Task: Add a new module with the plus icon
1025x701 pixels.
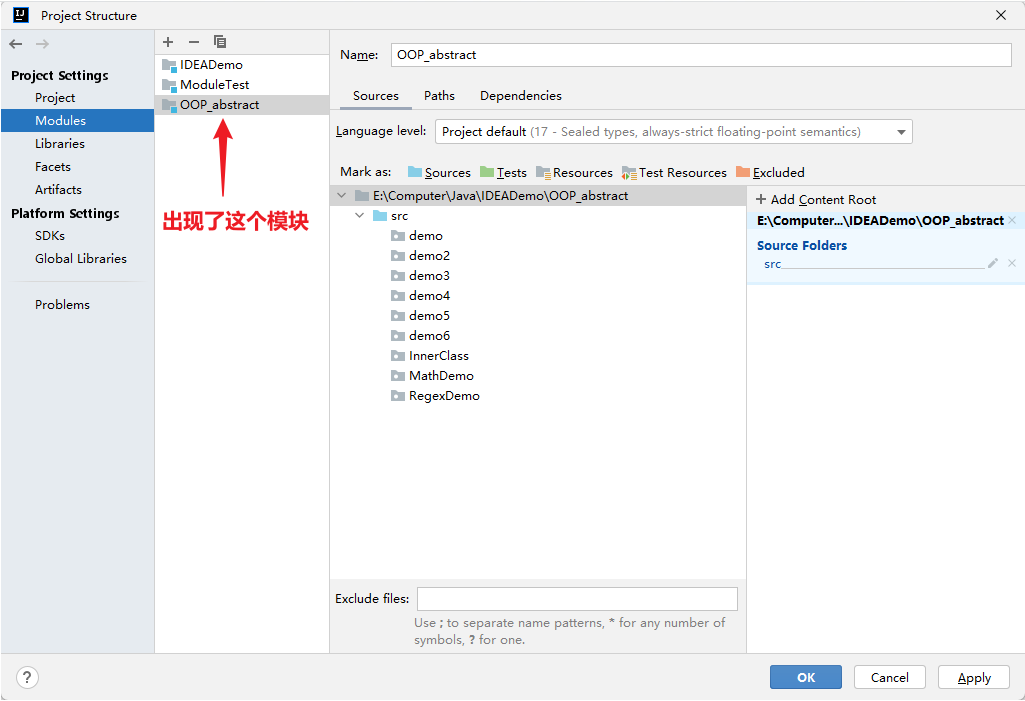Action: pos(168,42)
